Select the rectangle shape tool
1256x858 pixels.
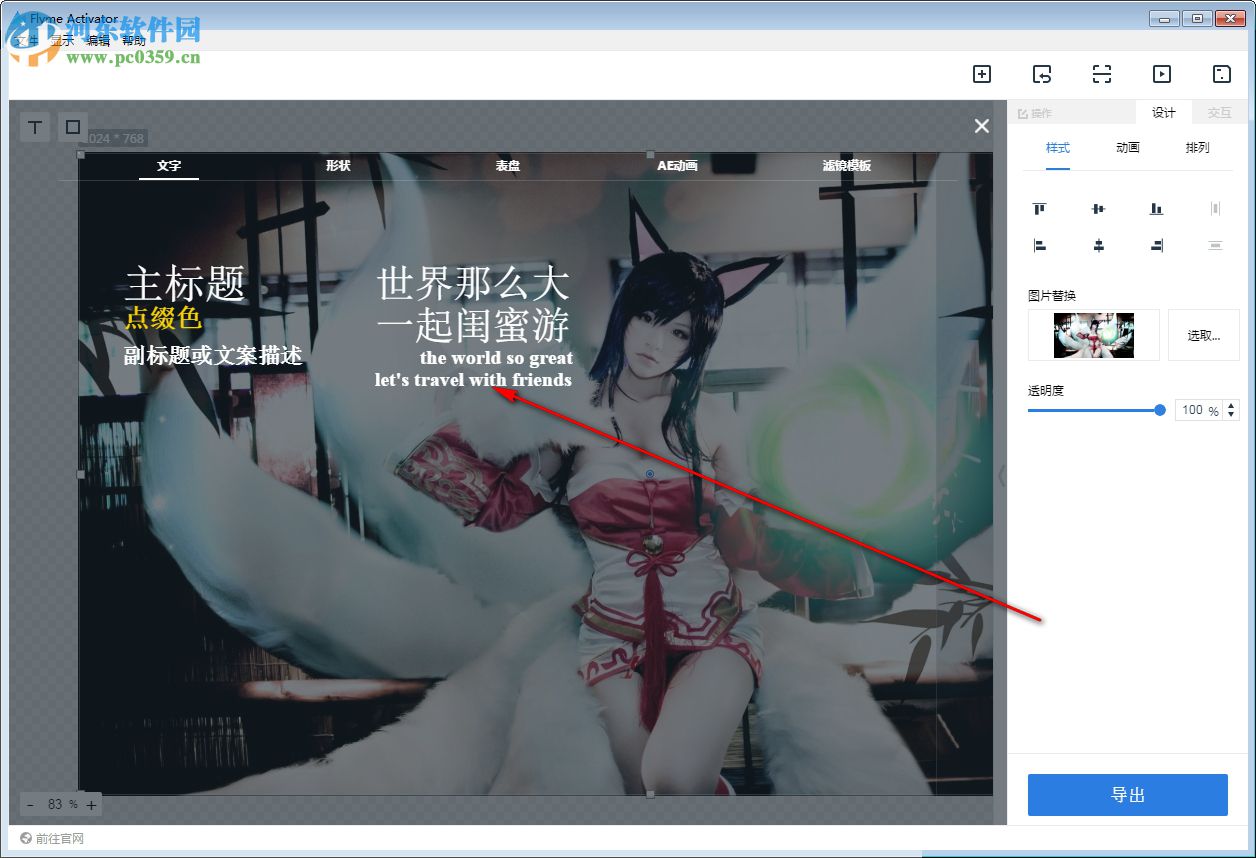click(x=72, y=127)
